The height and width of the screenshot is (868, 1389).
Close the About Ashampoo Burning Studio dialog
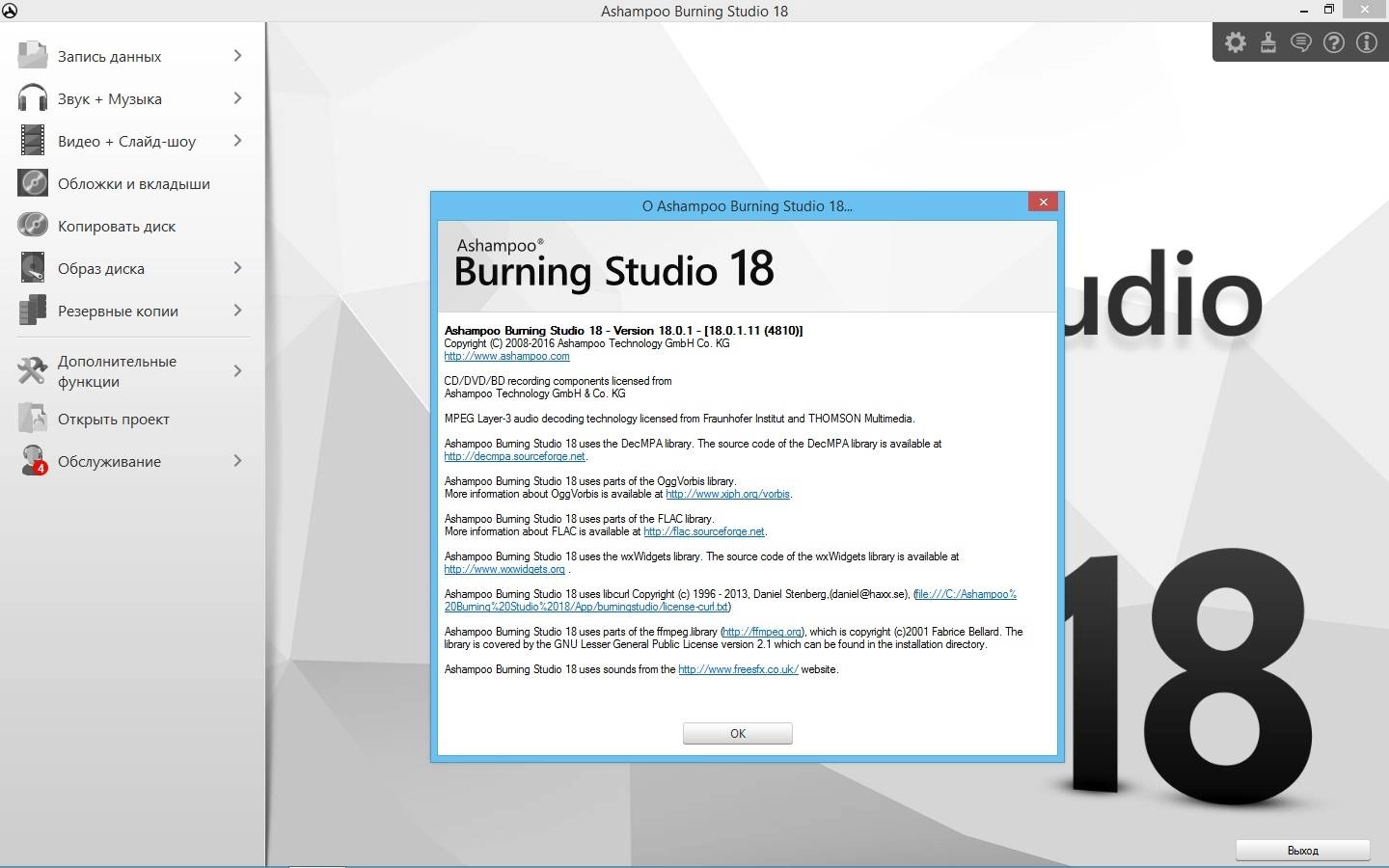point(1043,202)
